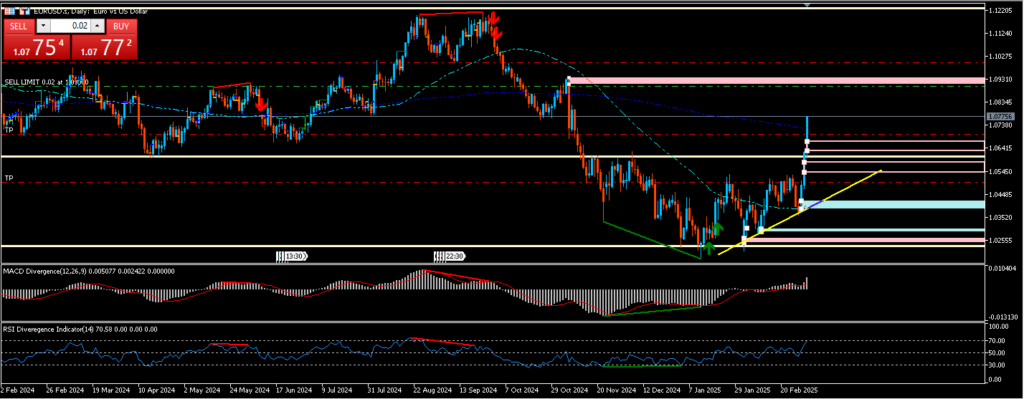Screen dimensions: 1024x399
Task: Click the 0.02 volume input field
Action: pyautogui.click(x=71, y=26)
